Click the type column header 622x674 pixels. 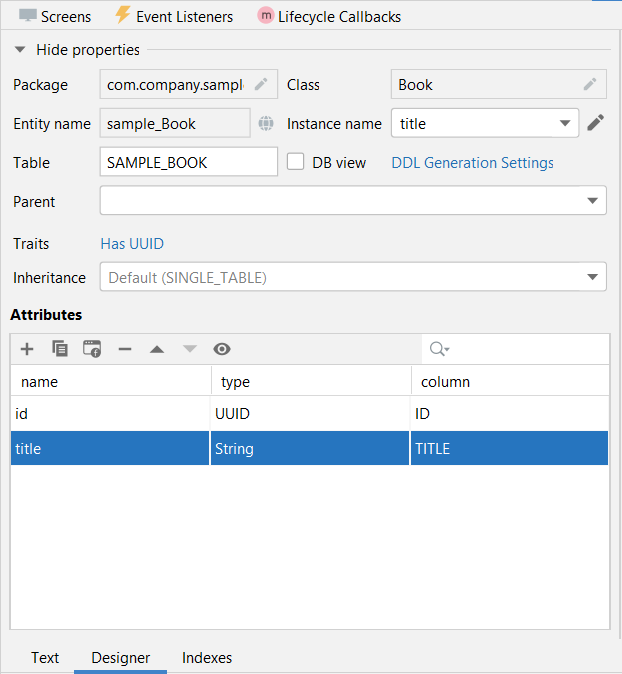(x=311, y=381)
